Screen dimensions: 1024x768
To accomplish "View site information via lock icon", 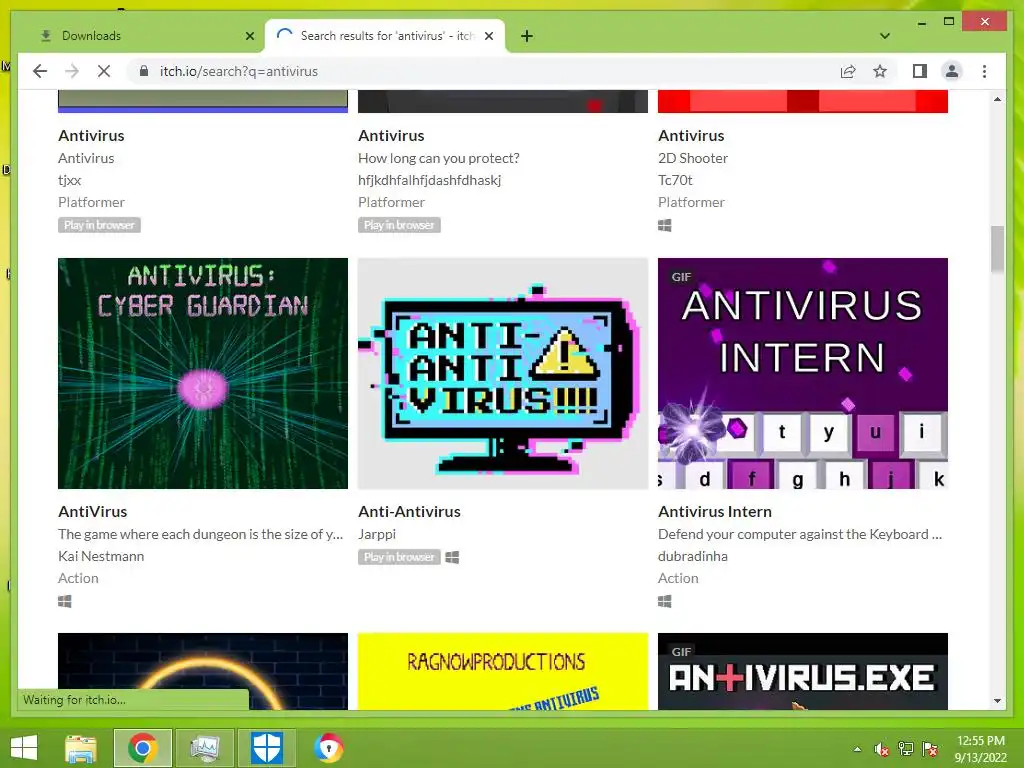I will [x=144, y=71].
